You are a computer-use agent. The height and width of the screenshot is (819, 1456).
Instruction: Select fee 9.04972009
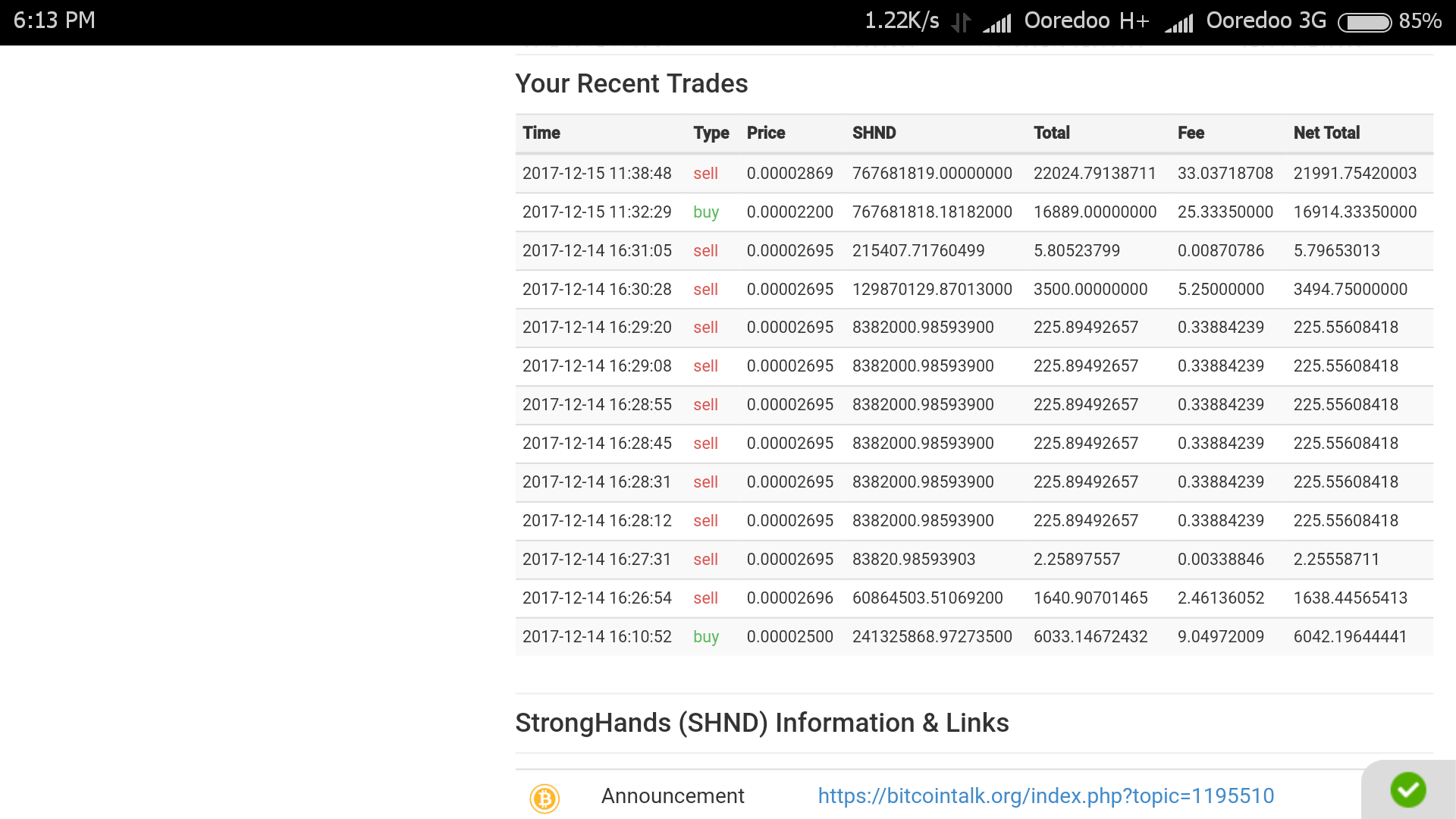point(1220,636)
